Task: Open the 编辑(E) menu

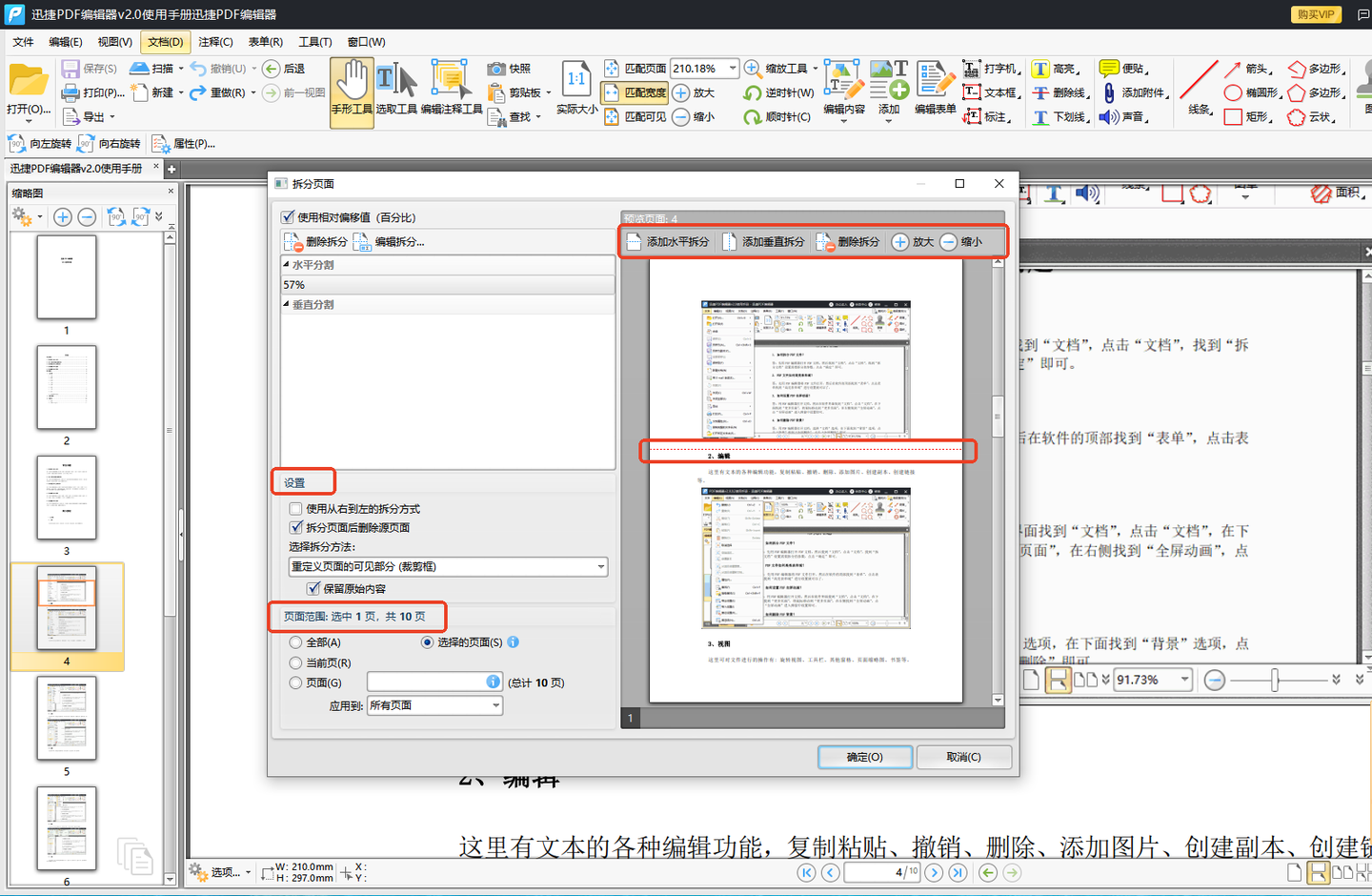Action: pos(66,42)
